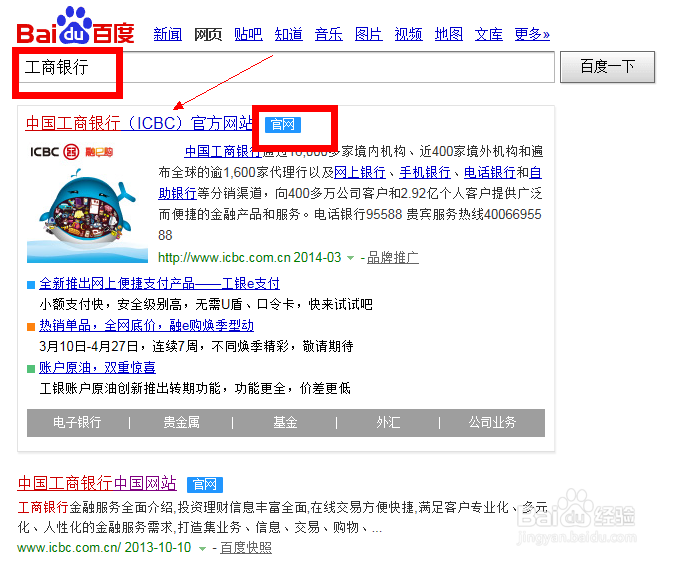Click the blue 官网 badge of ICBC官方网站
This screenshot has width=674, height=561.
click(x=282, y=125)
